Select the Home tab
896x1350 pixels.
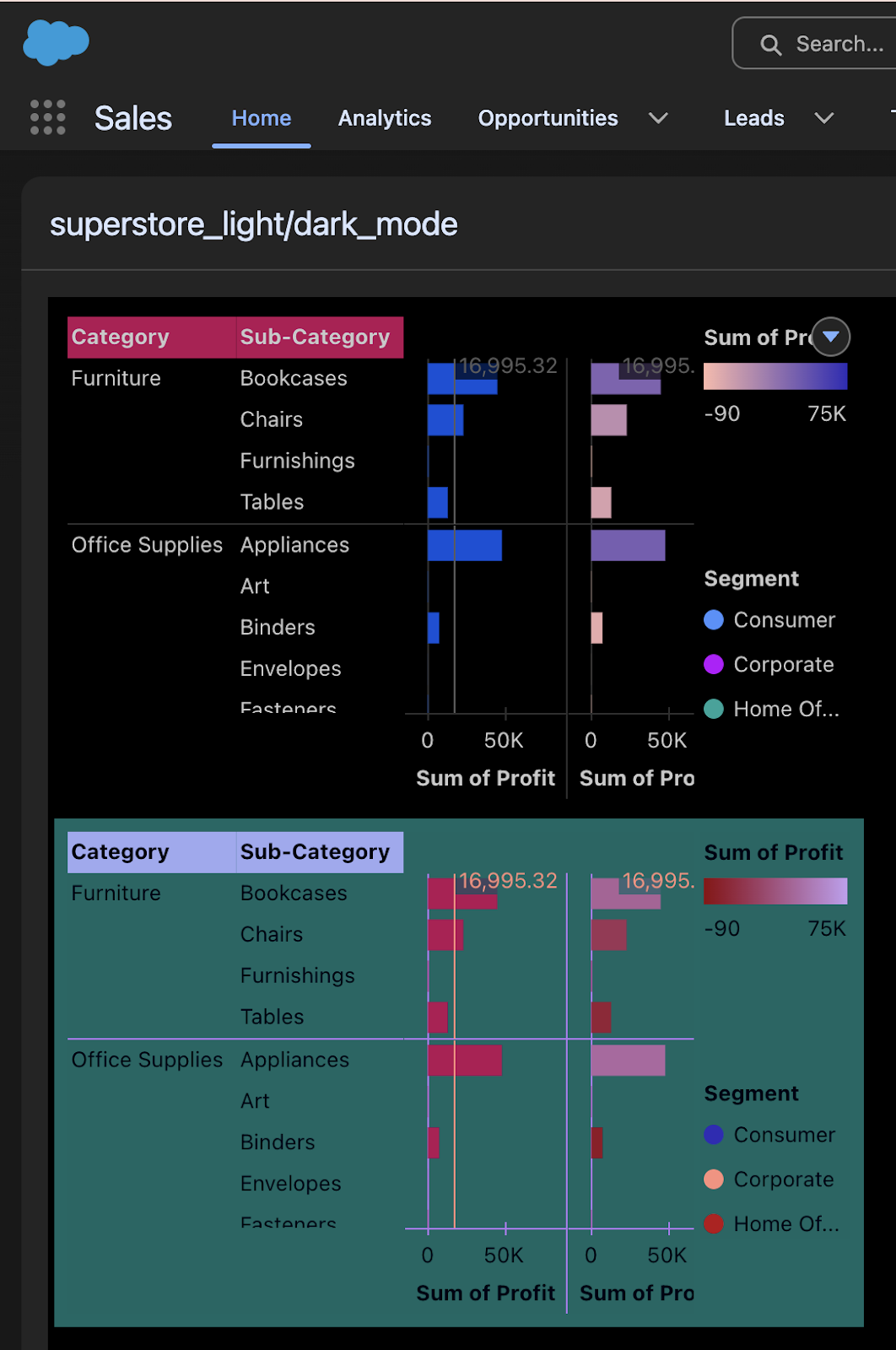(x=262, y=118)
